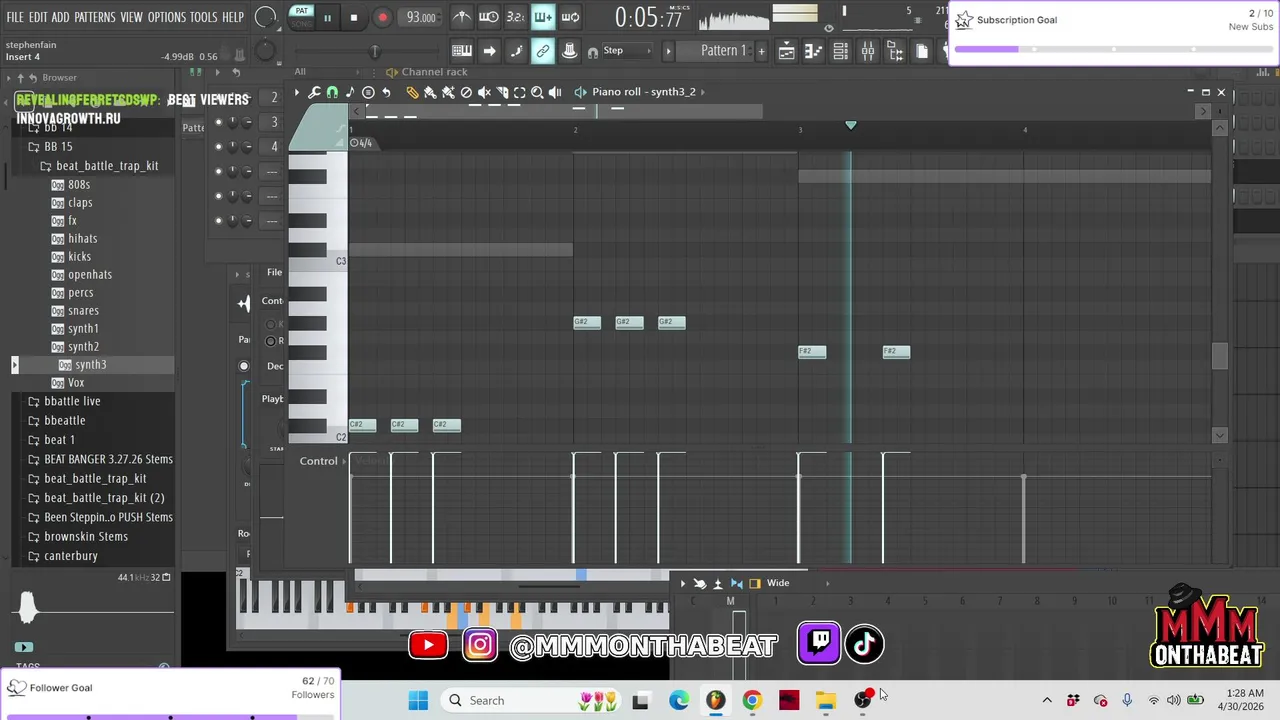This screenshot has height=720, width=1280.
Task: Click the piano roll magnet snap icon
Action: 332,92
